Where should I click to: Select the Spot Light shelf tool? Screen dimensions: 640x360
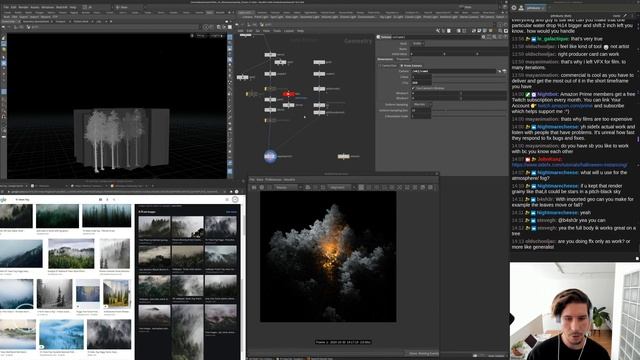(x=276, y=17)
